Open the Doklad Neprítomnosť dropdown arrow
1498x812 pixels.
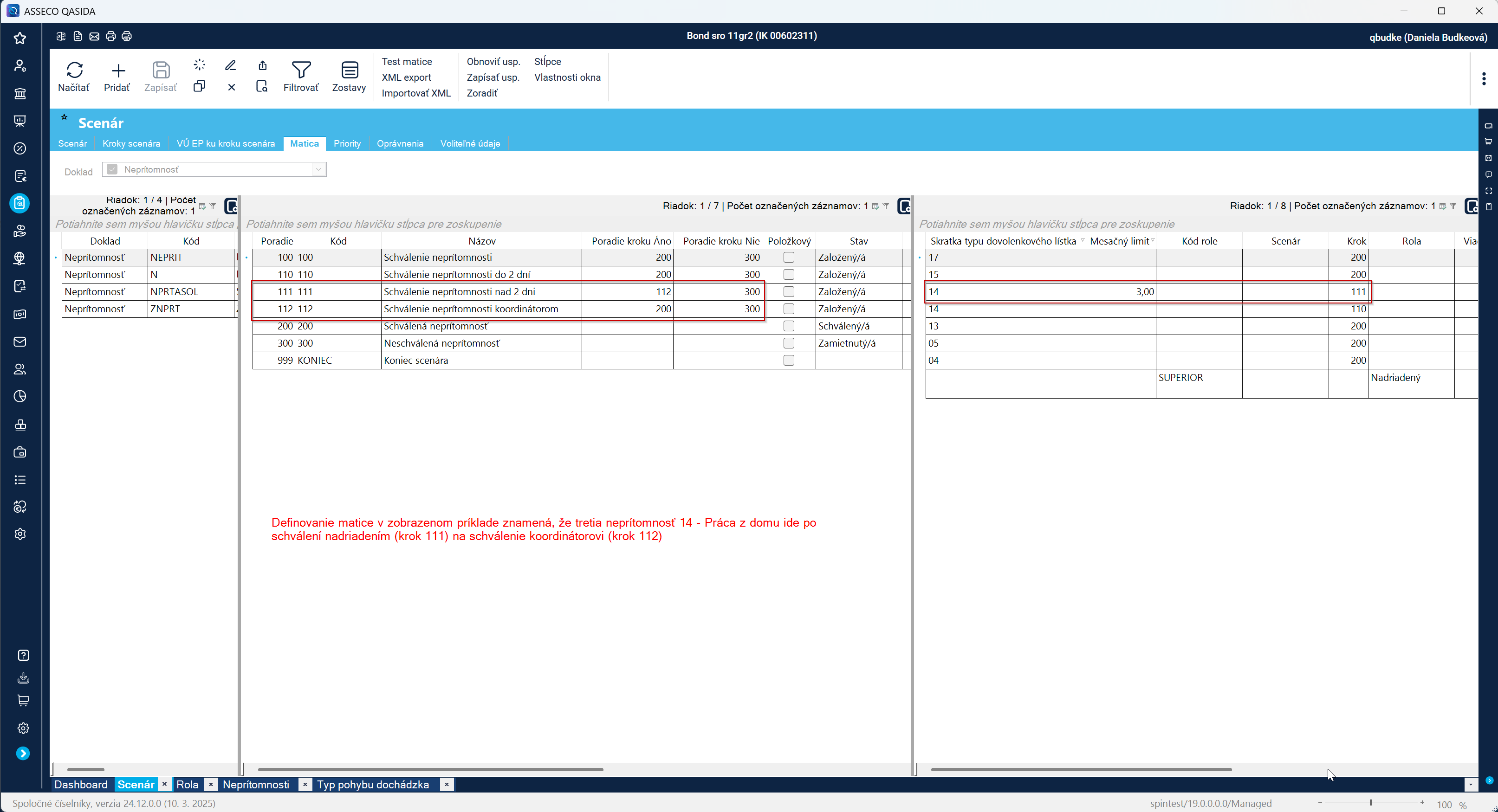point(318,169)
